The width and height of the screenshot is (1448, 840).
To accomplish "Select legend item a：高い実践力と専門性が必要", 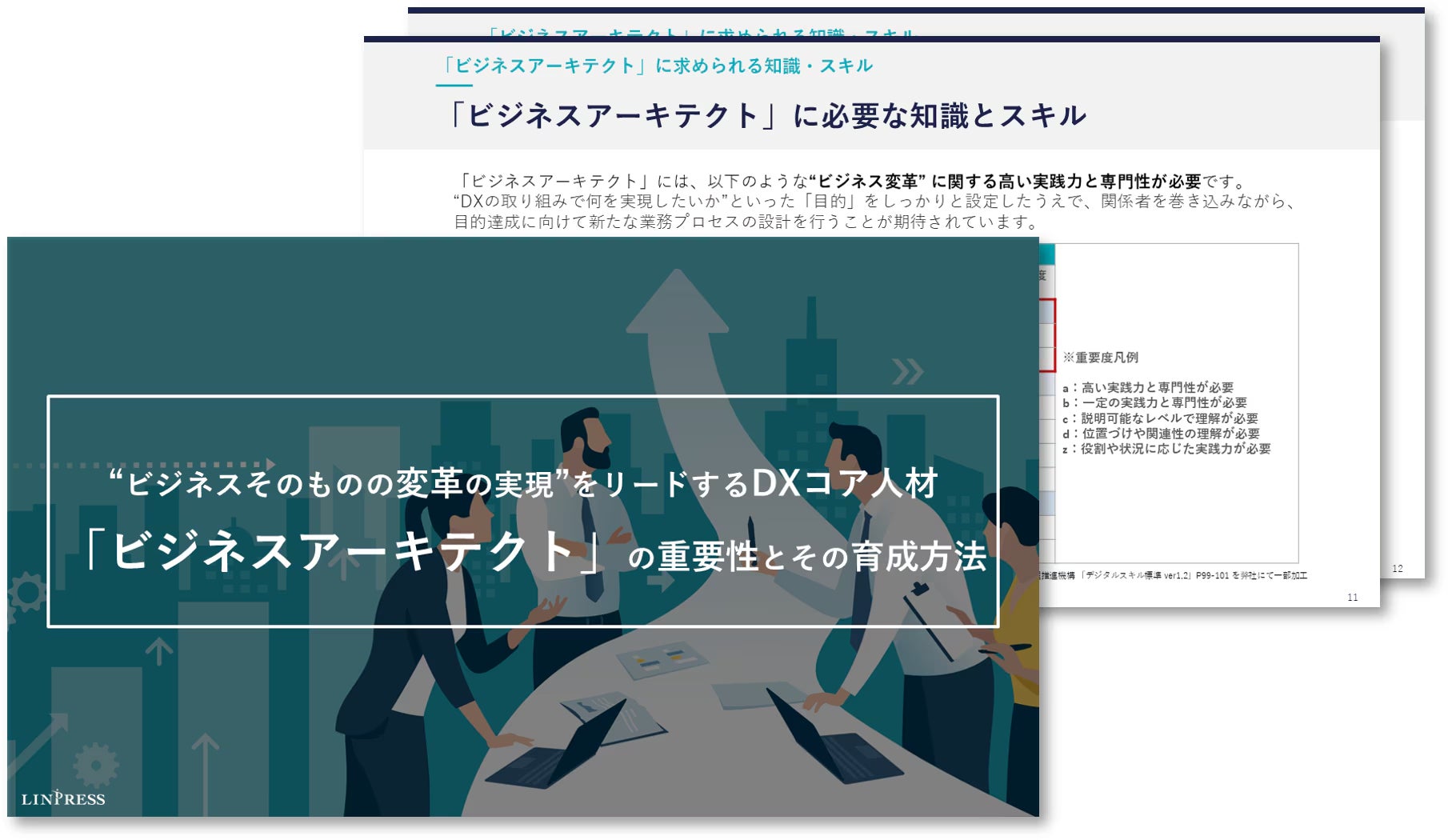I will tap(1148, 387).
